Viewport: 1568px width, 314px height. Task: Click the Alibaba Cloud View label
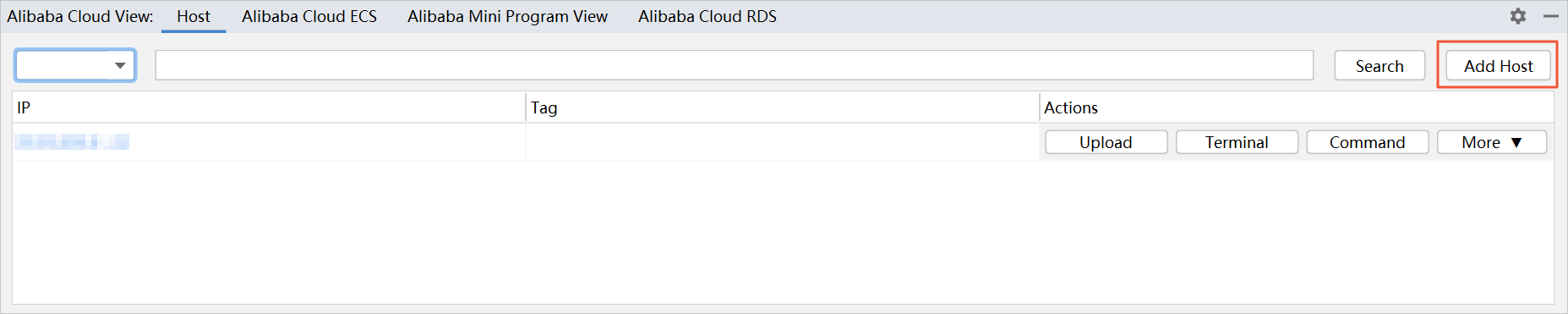[80, 16]
